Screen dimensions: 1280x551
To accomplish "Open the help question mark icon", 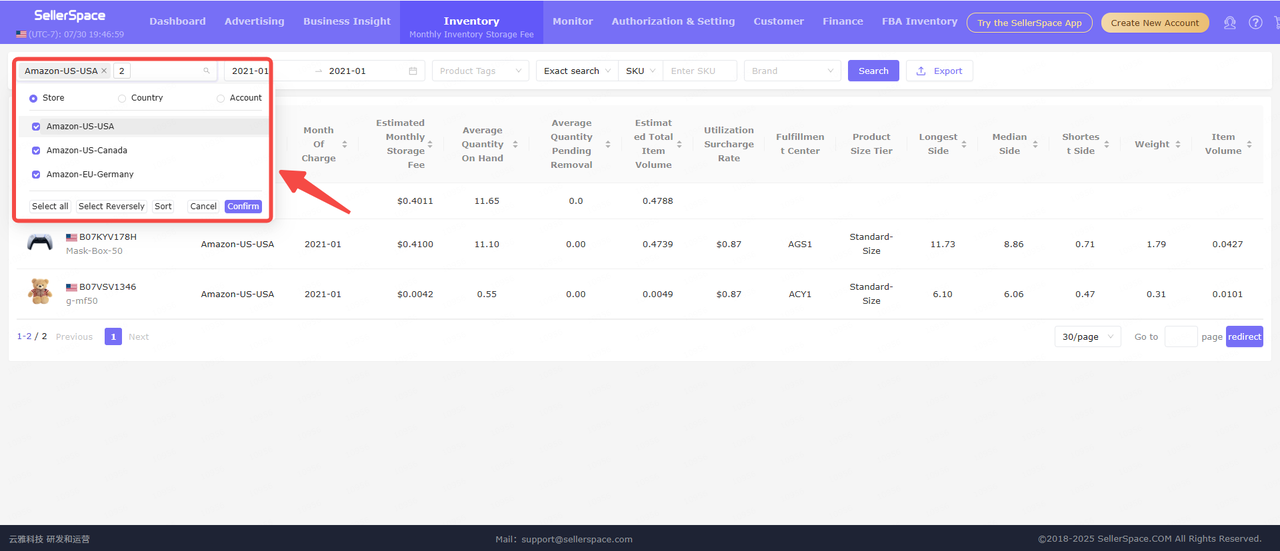I will tap(1256, 22).
